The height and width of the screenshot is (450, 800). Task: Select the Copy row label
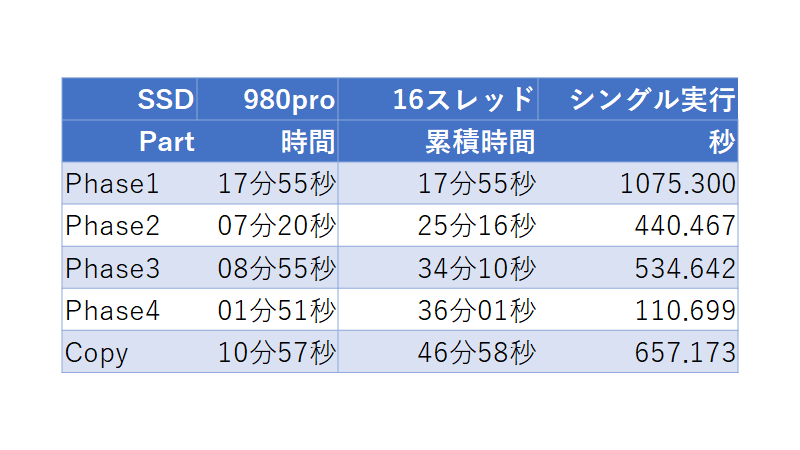click(x=130, y=352)
